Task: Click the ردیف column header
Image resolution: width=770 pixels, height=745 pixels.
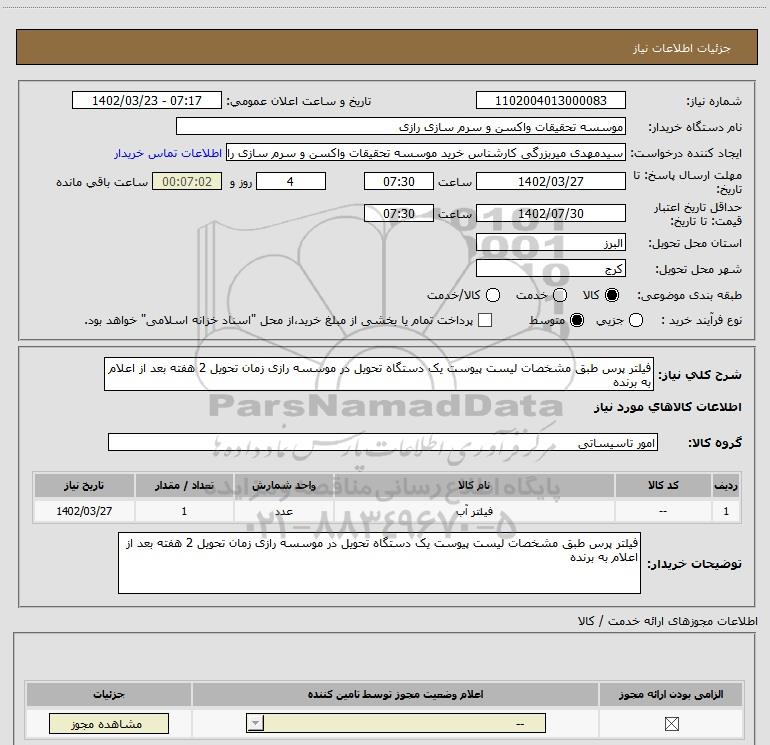Action: click(x=726, y=485)
